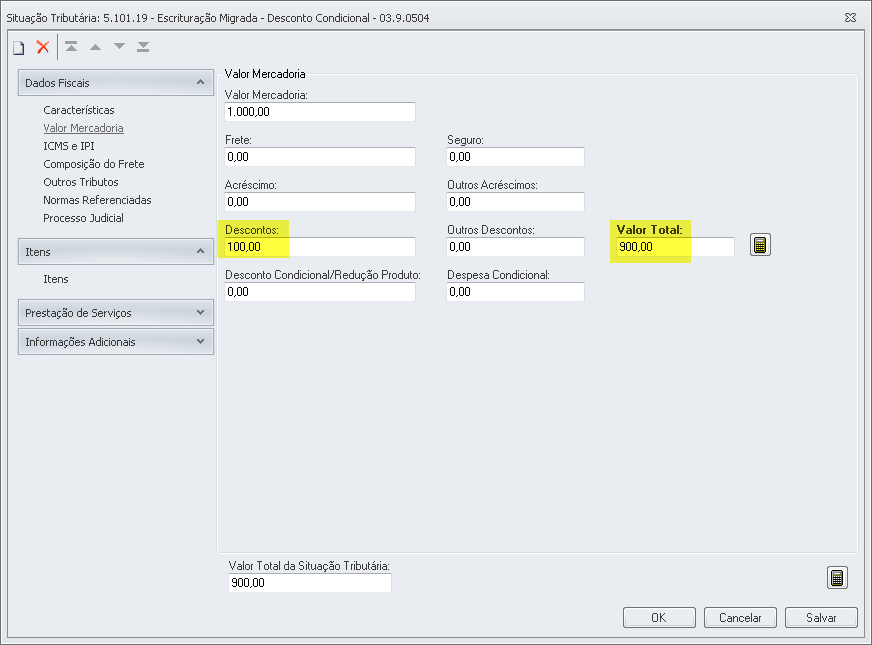Click the previous record up arrow

pos(95,47)
